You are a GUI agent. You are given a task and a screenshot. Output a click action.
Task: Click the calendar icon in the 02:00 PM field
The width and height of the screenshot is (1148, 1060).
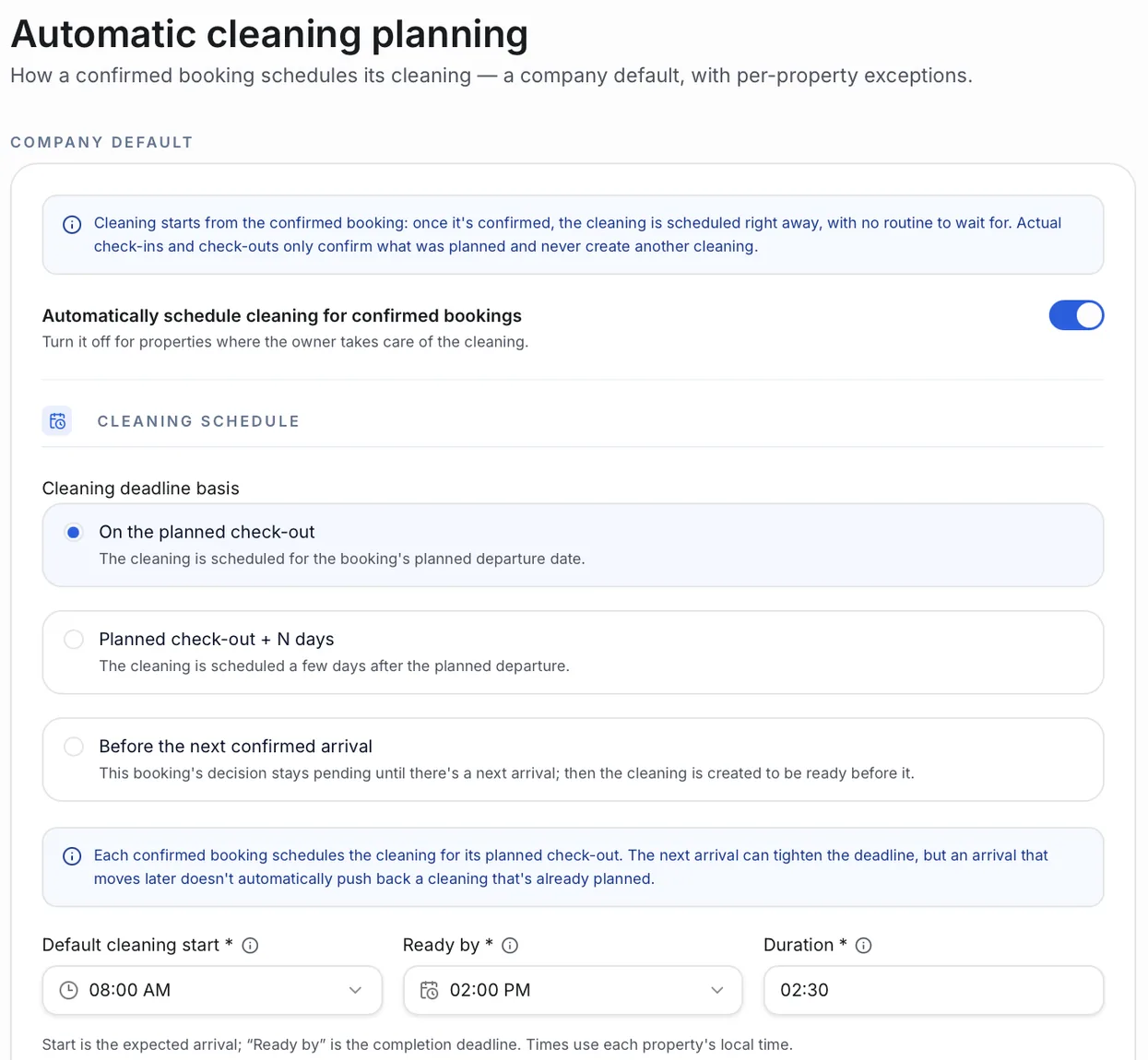[x=430, y=990]
